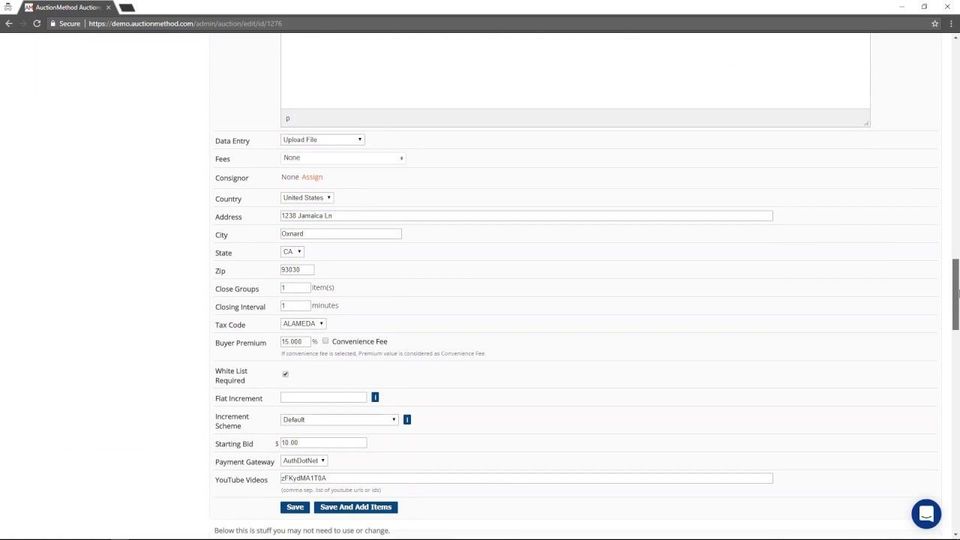This screenshot has height=540, width=960.
Task: Click the text editor resize handle
Action: point(866,123)
